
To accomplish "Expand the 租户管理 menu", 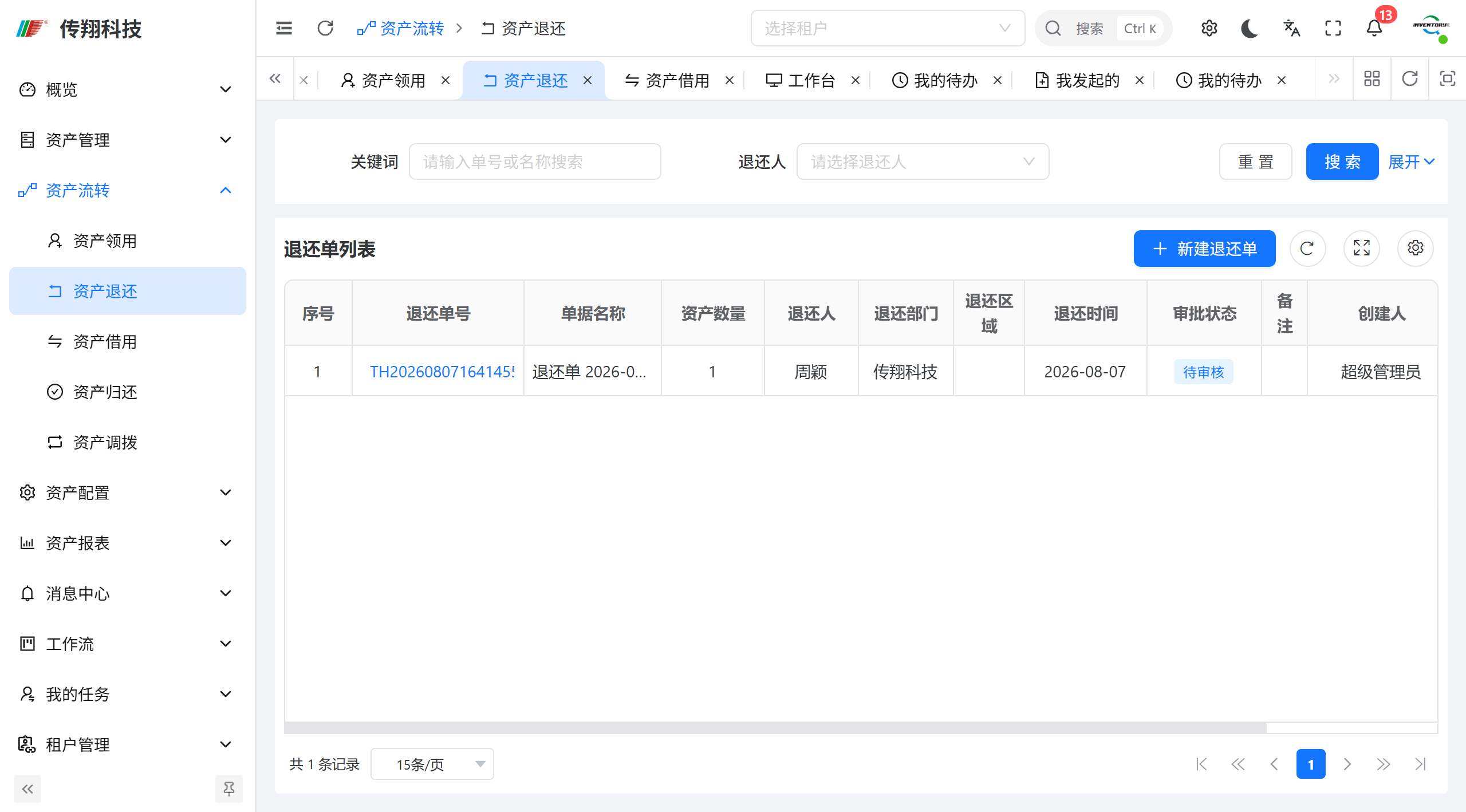I will 128,744.
